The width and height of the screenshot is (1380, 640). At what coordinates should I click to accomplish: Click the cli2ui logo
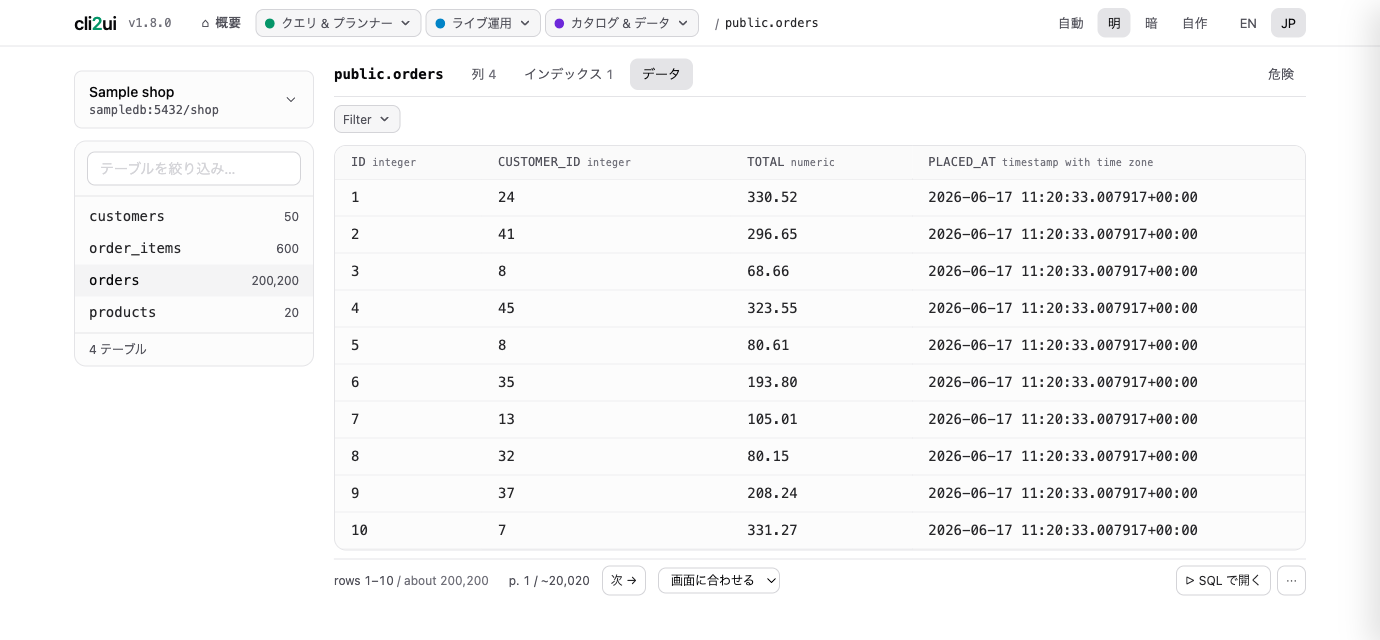click(x=95, y=23)
